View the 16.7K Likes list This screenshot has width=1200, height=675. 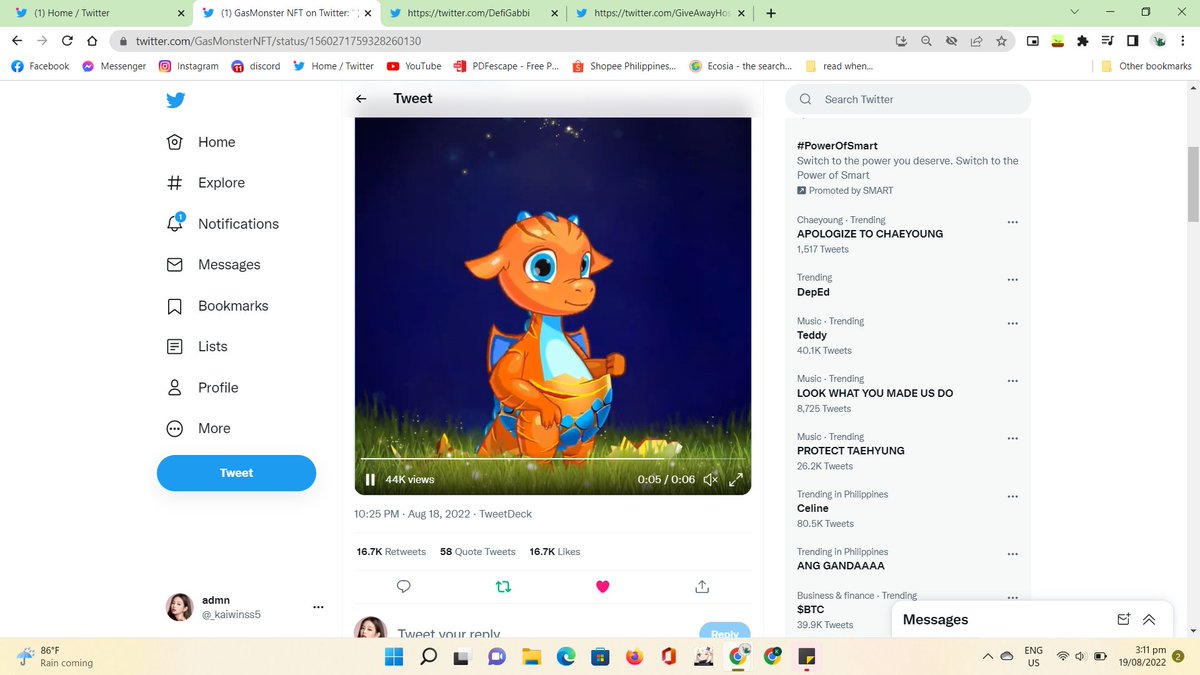coord(555,552)
